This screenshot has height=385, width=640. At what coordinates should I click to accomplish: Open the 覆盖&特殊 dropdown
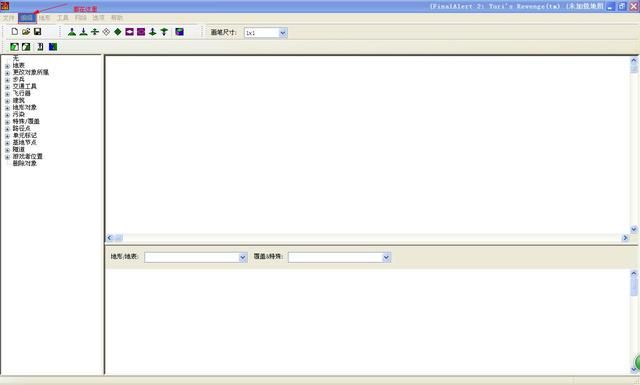(x=386, y=257)
